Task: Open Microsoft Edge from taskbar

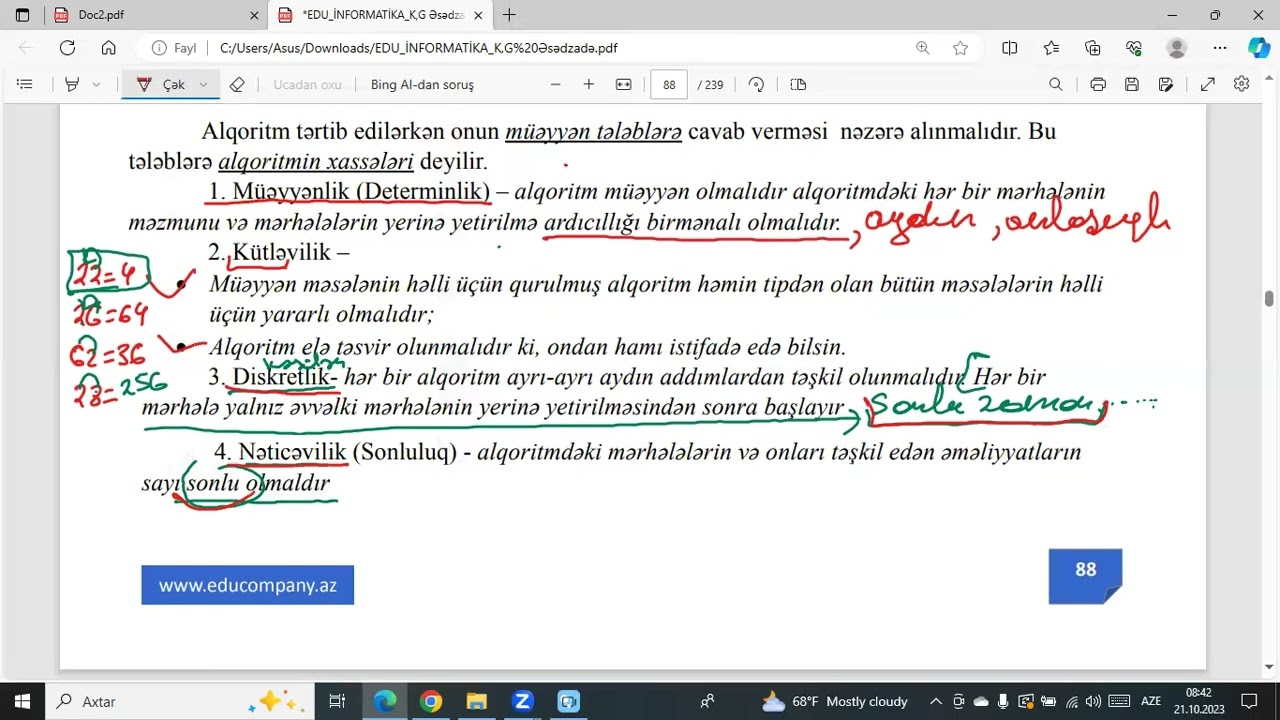Action: click(x=385, y=702)
